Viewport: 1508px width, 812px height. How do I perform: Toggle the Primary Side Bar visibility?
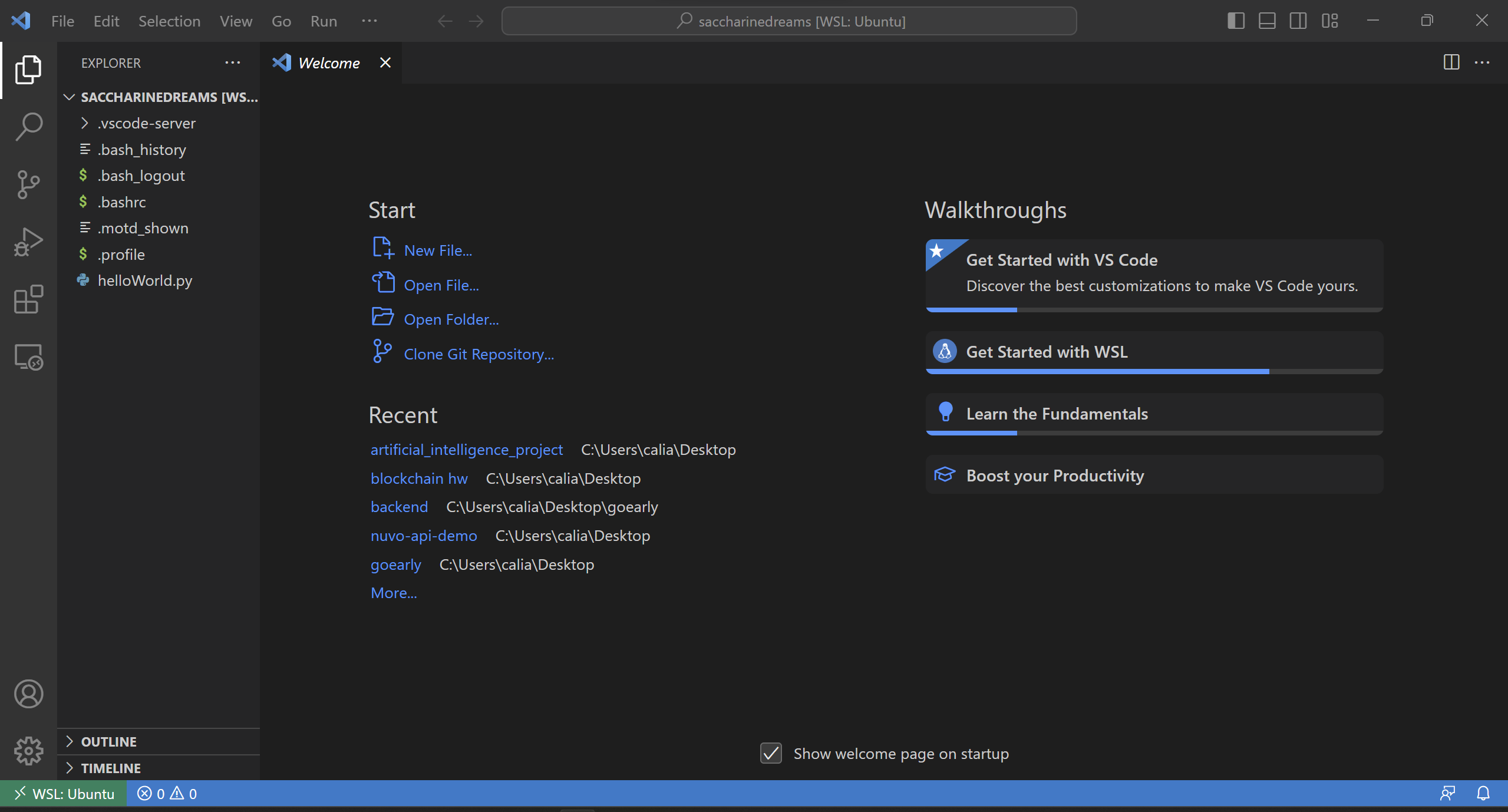(x=1236, y=21)
